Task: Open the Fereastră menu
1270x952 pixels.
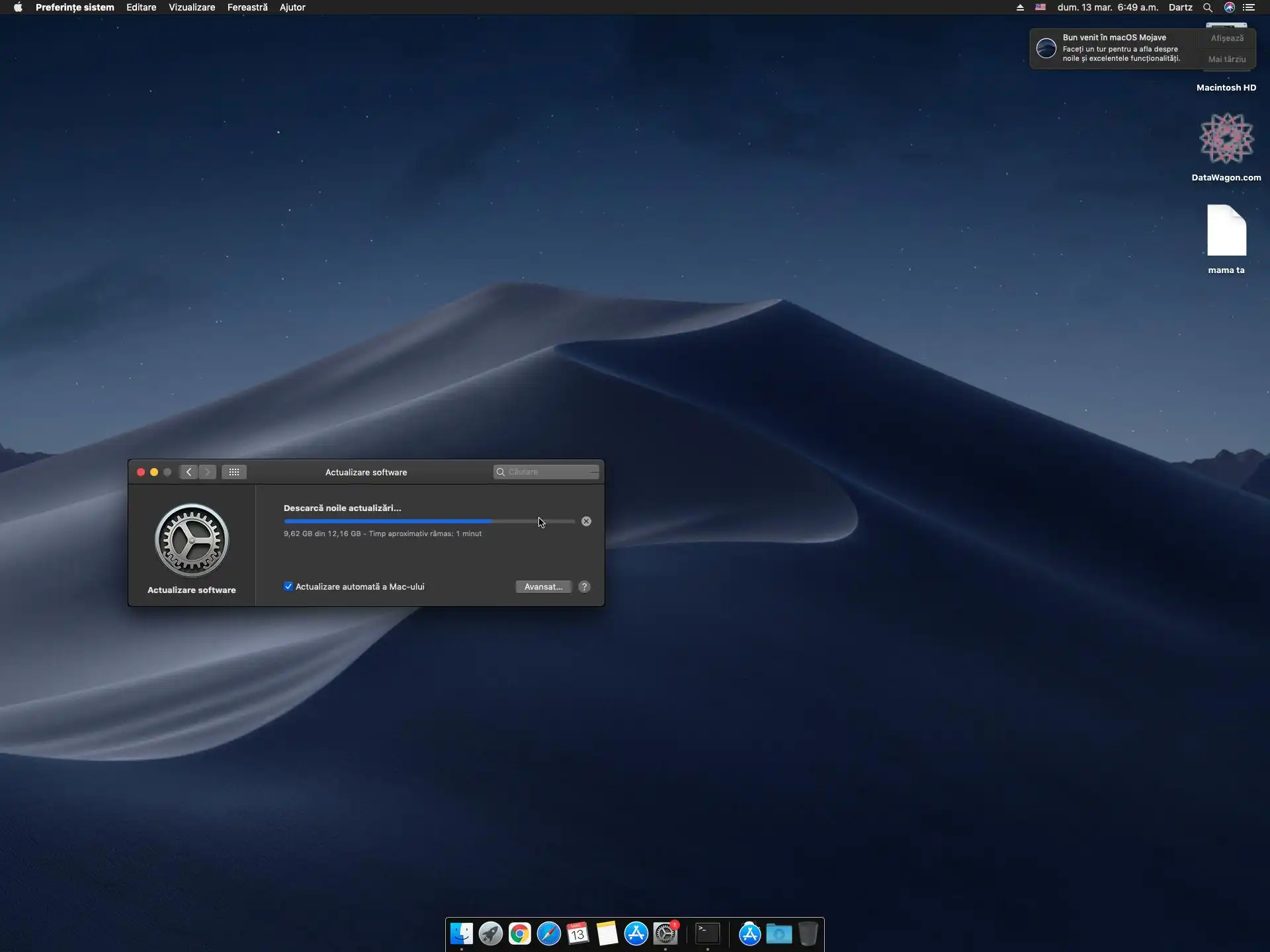Action: 247,7
